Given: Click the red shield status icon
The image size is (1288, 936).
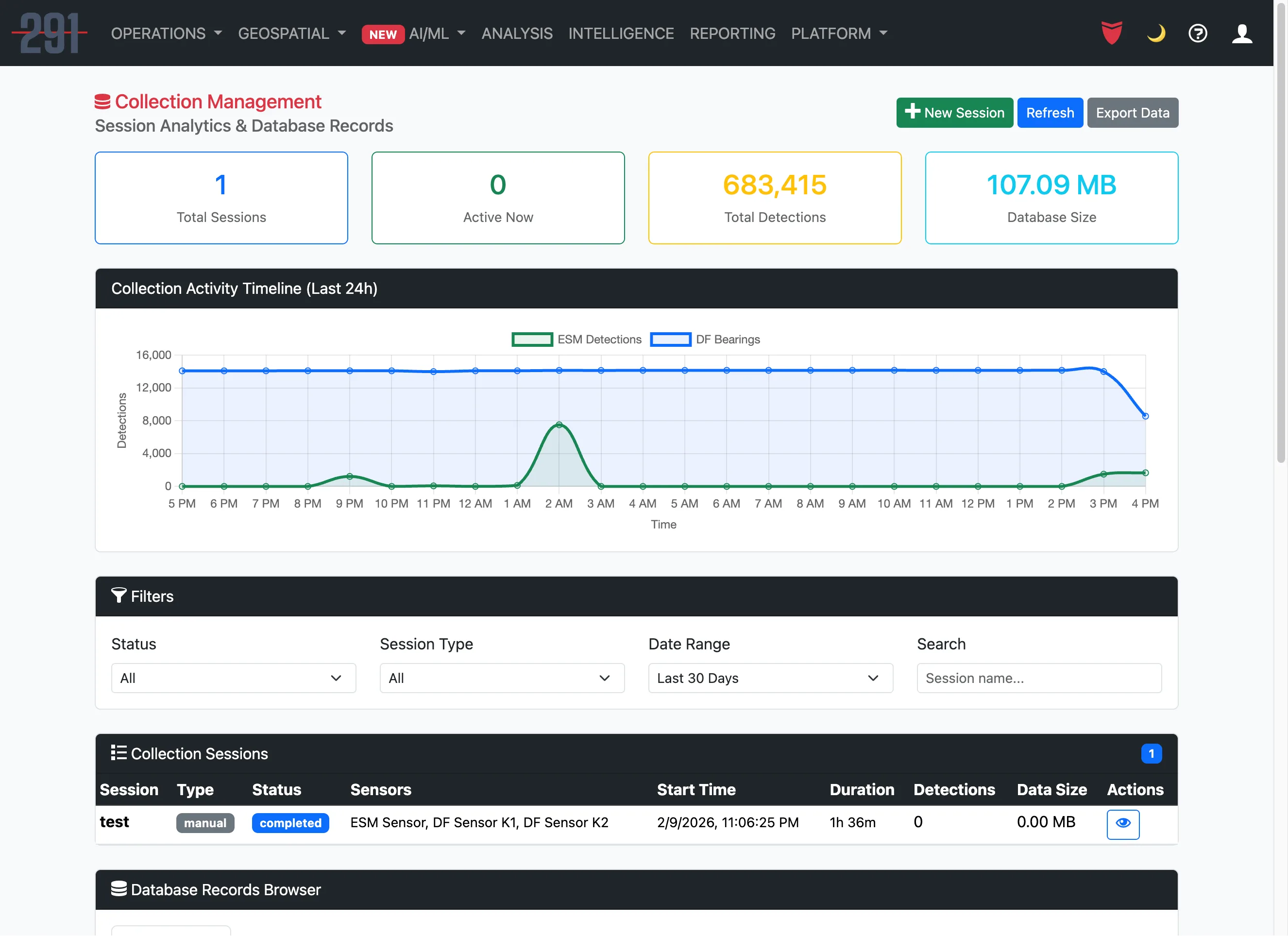Looking at the screenshot, I should [x=1111, y=33].
